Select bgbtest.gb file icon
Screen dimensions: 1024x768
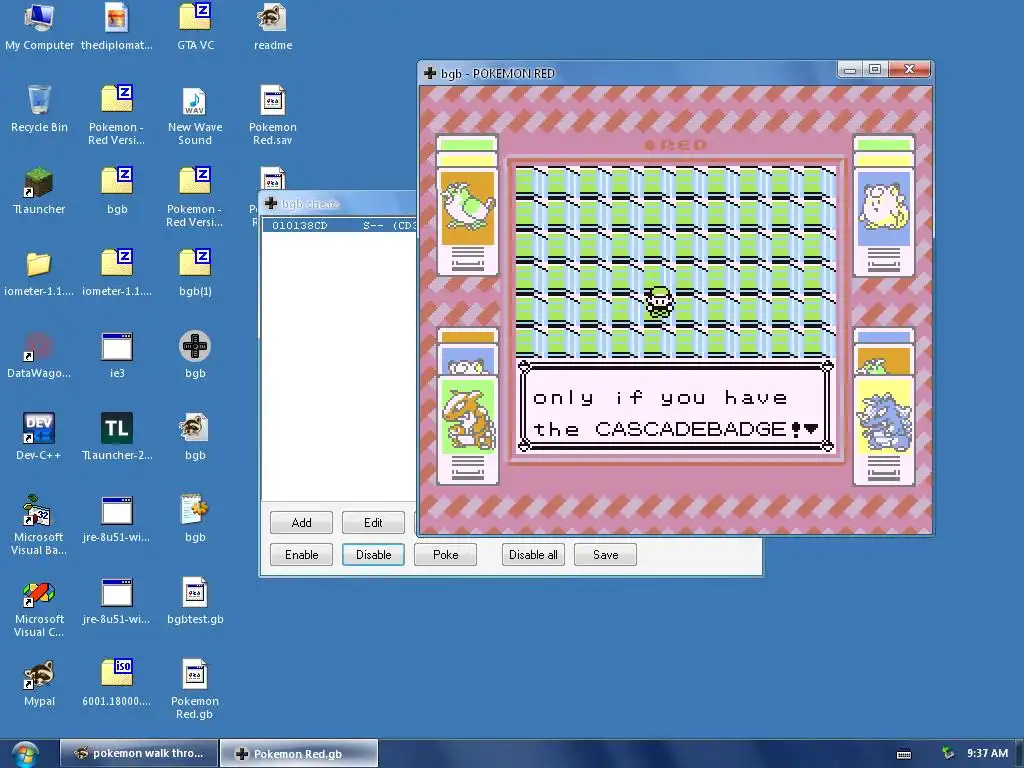[195, 601]
